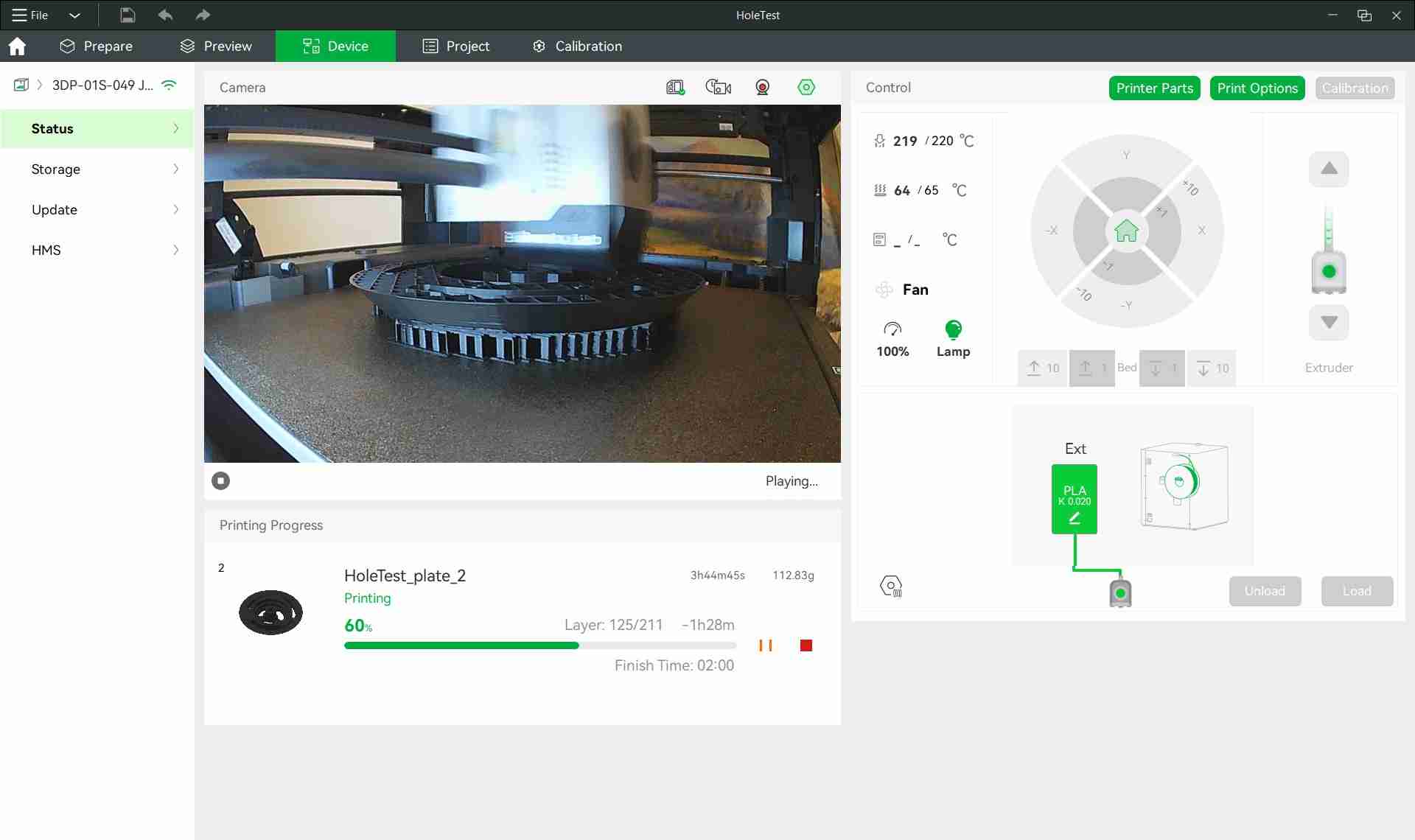Image resolution: width=1415 pixels, height=840 pixels.
Task: Switch to the Preview tab
Action: [216, 46]
